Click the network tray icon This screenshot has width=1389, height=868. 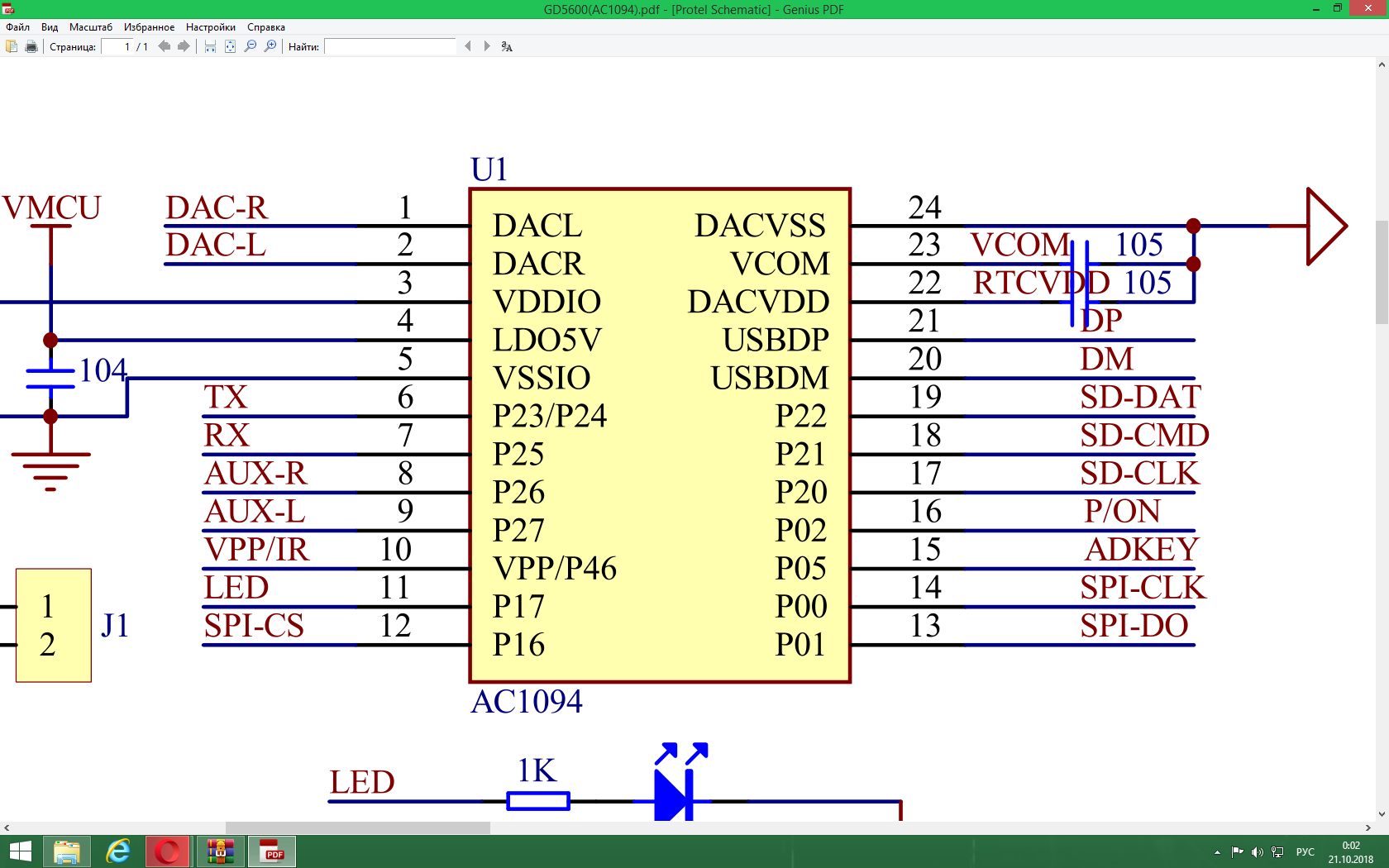(1277, 852)
